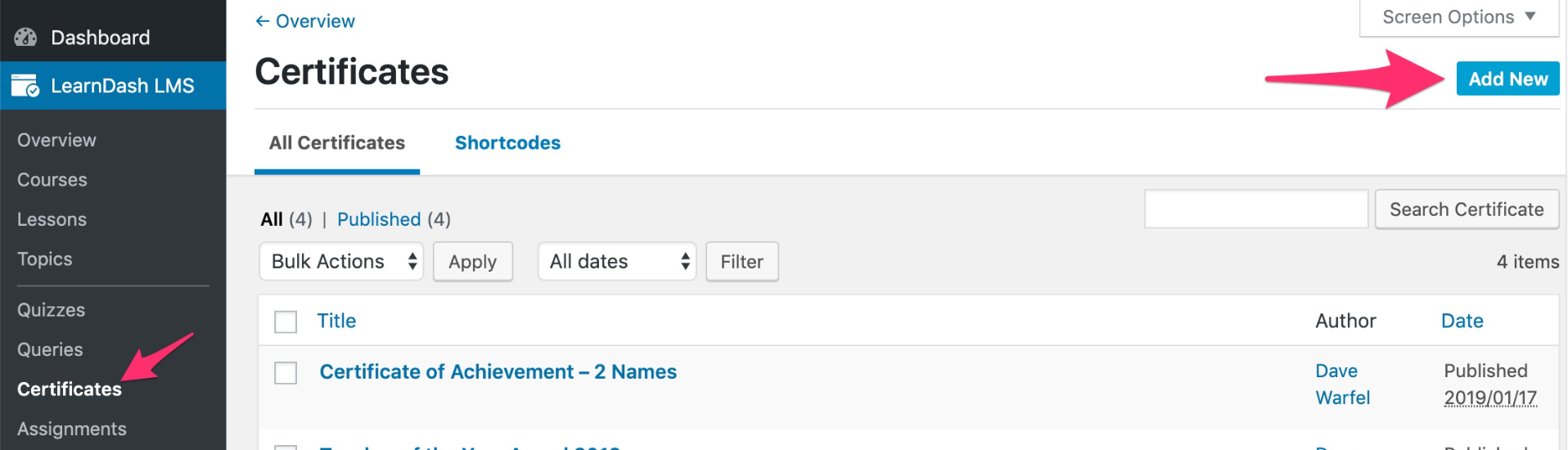This screenshot has height=450, width=1568.
Task: Click the LearnDash LMS sidebar icon
Action: tap(25, 86)
